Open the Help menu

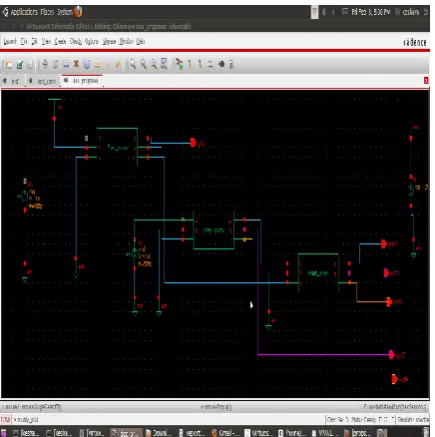(x=140, y=41)
